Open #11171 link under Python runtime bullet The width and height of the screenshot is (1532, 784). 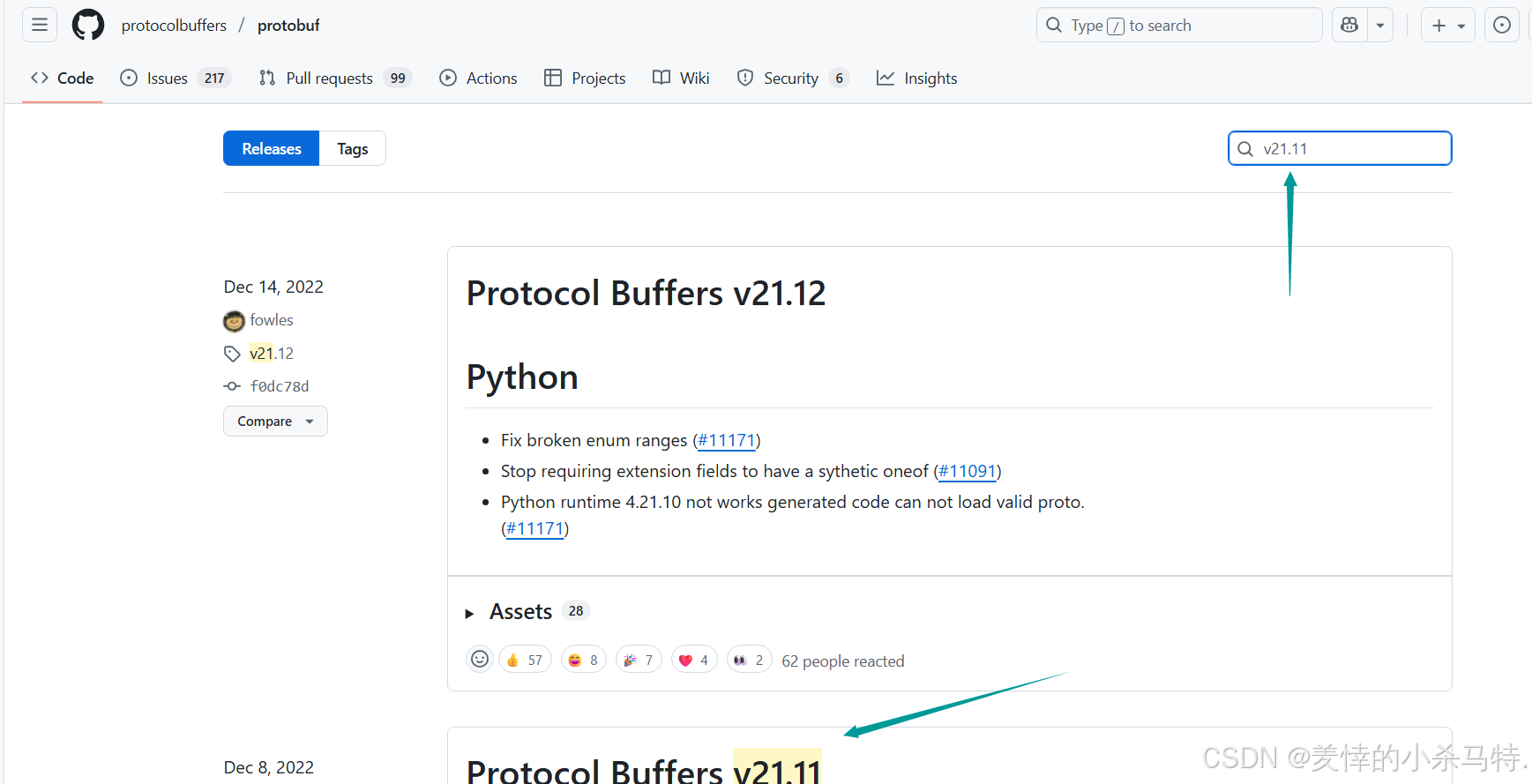[x=535, y=528]
